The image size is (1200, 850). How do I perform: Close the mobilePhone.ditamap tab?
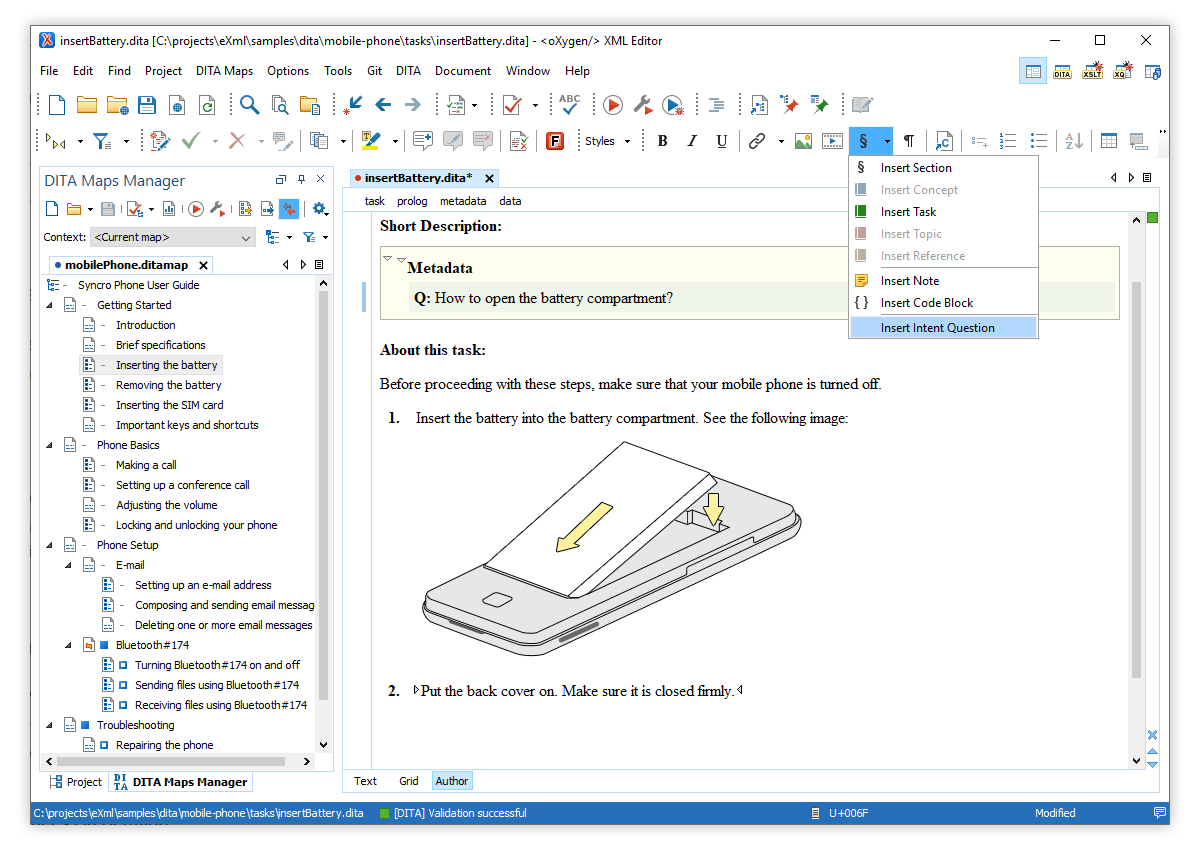click(203, 266)
